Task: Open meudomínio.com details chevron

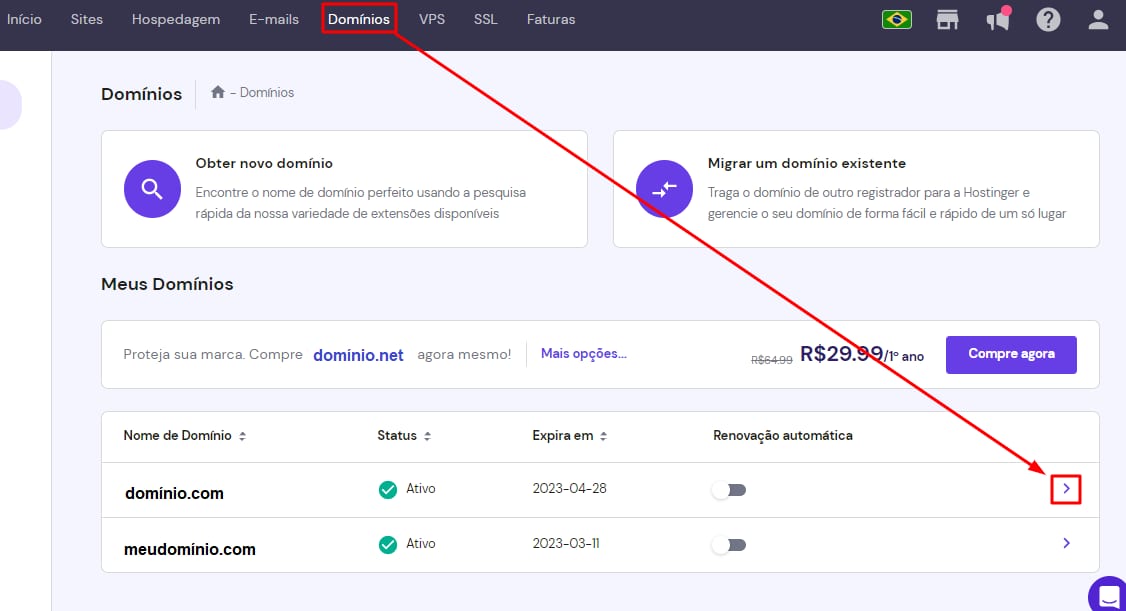Action: coord(1066,543)
